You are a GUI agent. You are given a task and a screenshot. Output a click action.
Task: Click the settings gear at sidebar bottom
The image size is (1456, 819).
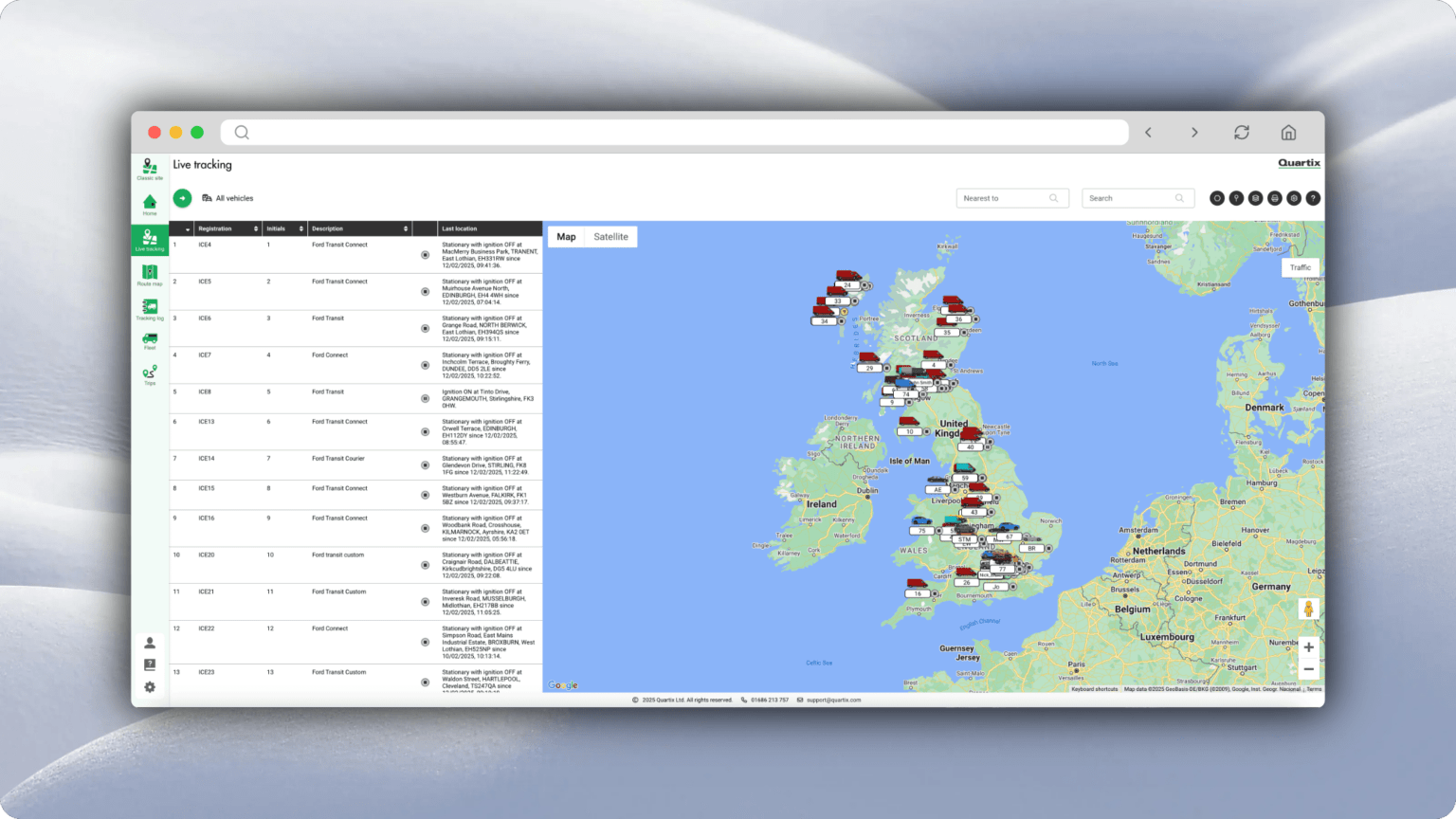pyautogui.click(x=149, y=686)
